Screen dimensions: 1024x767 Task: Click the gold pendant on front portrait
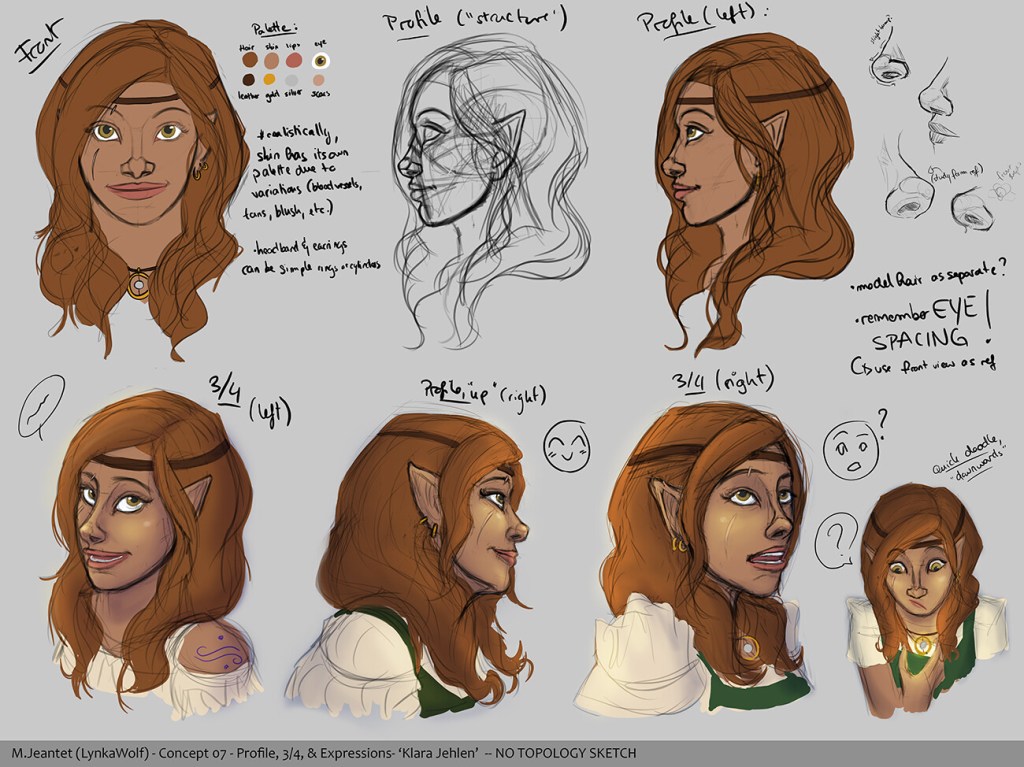tap(140, 286)
